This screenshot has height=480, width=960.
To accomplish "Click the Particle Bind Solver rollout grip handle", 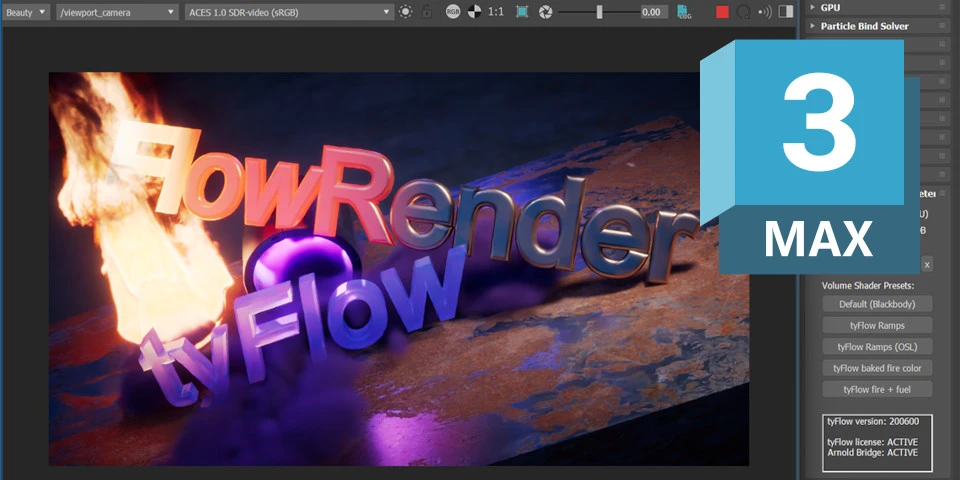I will pos(942,26).
